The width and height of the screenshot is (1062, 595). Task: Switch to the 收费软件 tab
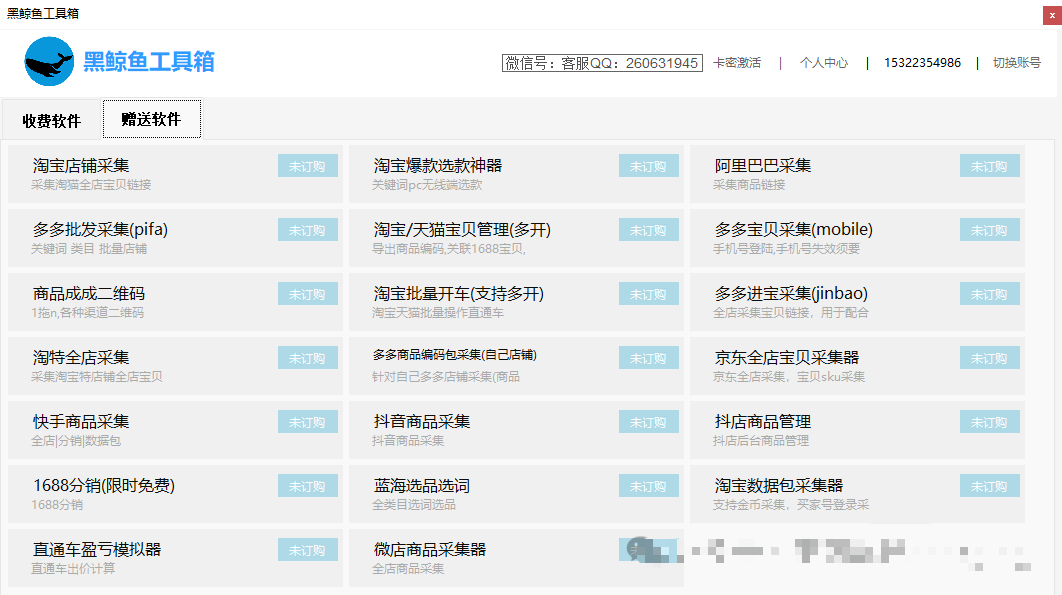[x=51, y=121]
